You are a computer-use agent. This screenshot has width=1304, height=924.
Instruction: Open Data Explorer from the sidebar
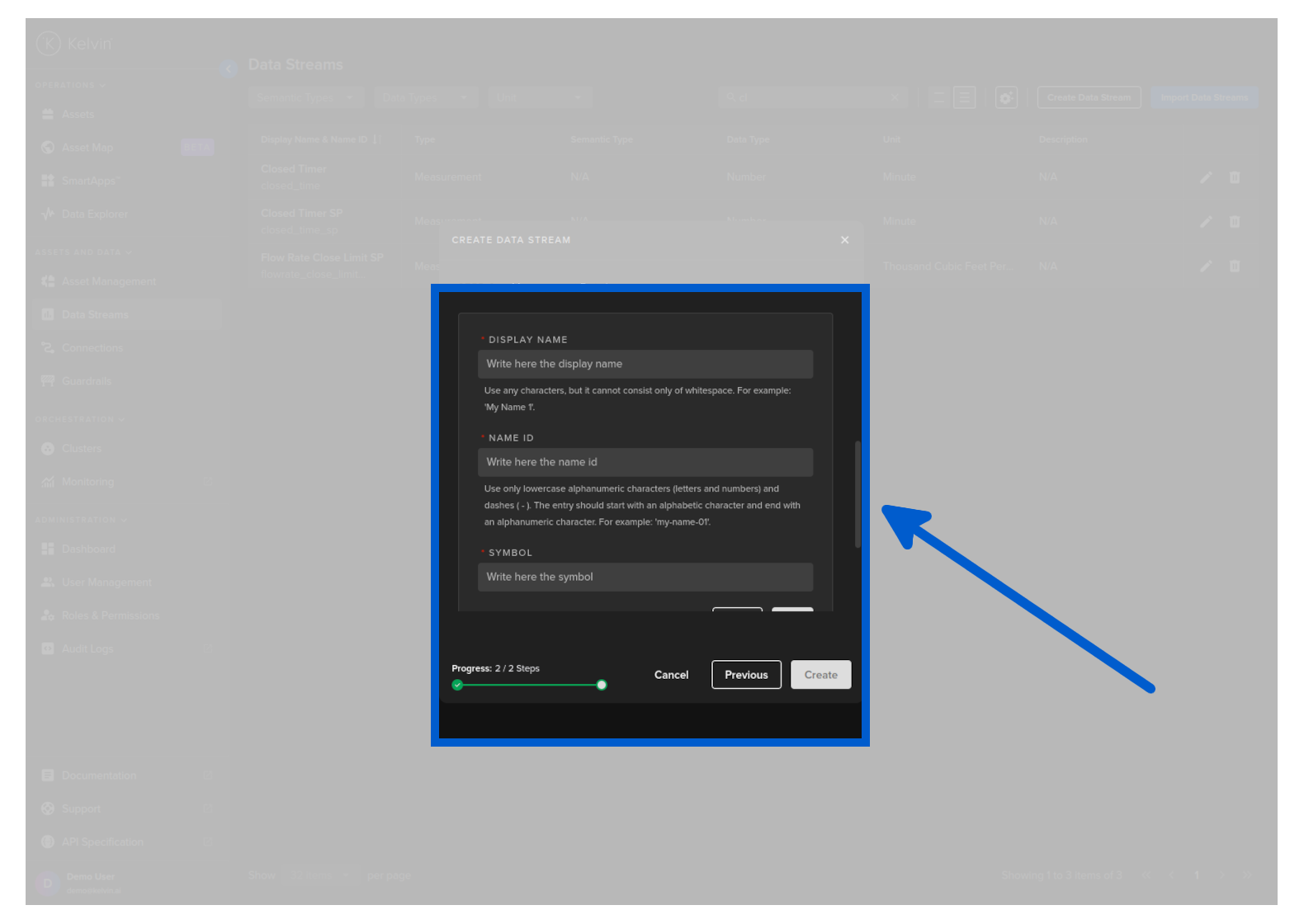click(94, 214)
